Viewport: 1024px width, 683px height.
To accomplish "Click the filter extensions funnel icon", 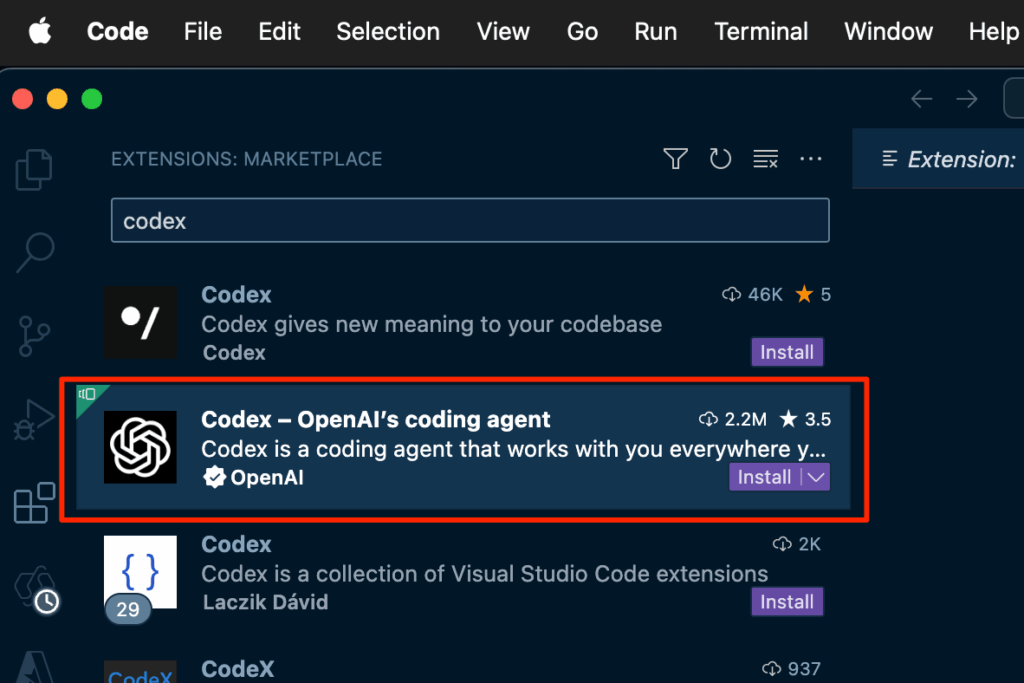I will pyautogui.click(x=675, y=159).
